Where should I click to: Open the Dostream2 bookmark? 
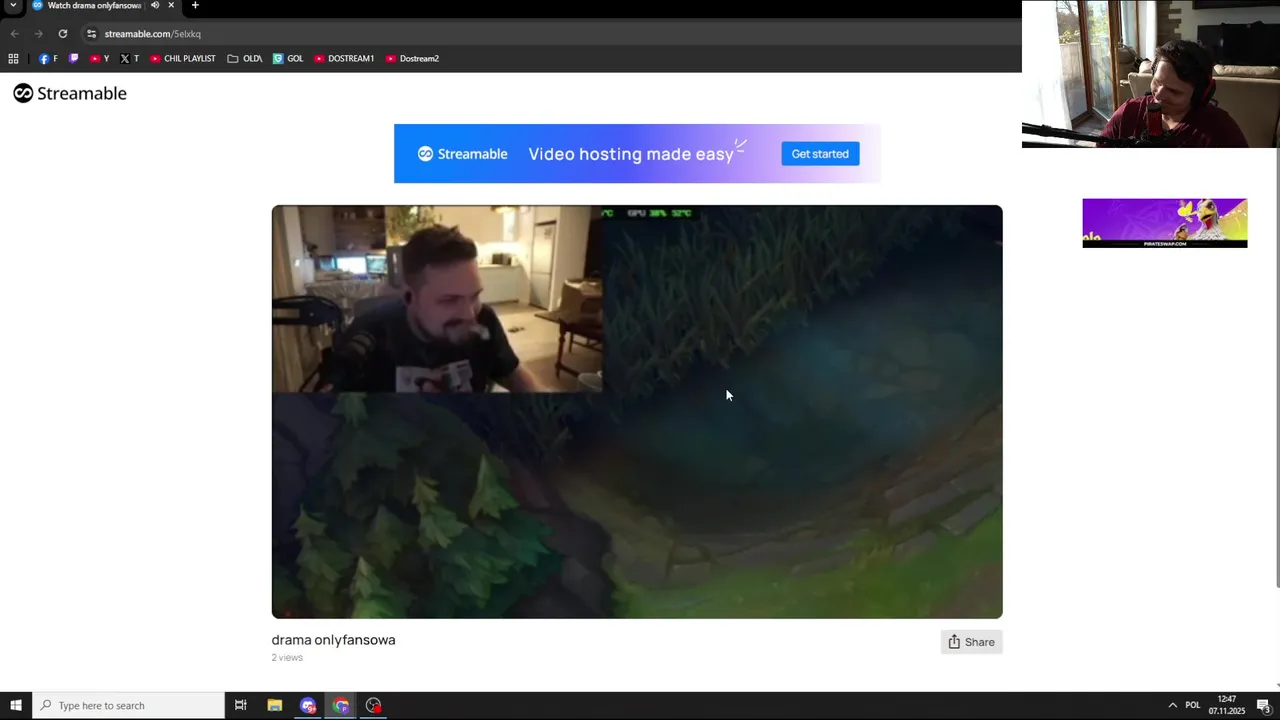tap(412, 59)
